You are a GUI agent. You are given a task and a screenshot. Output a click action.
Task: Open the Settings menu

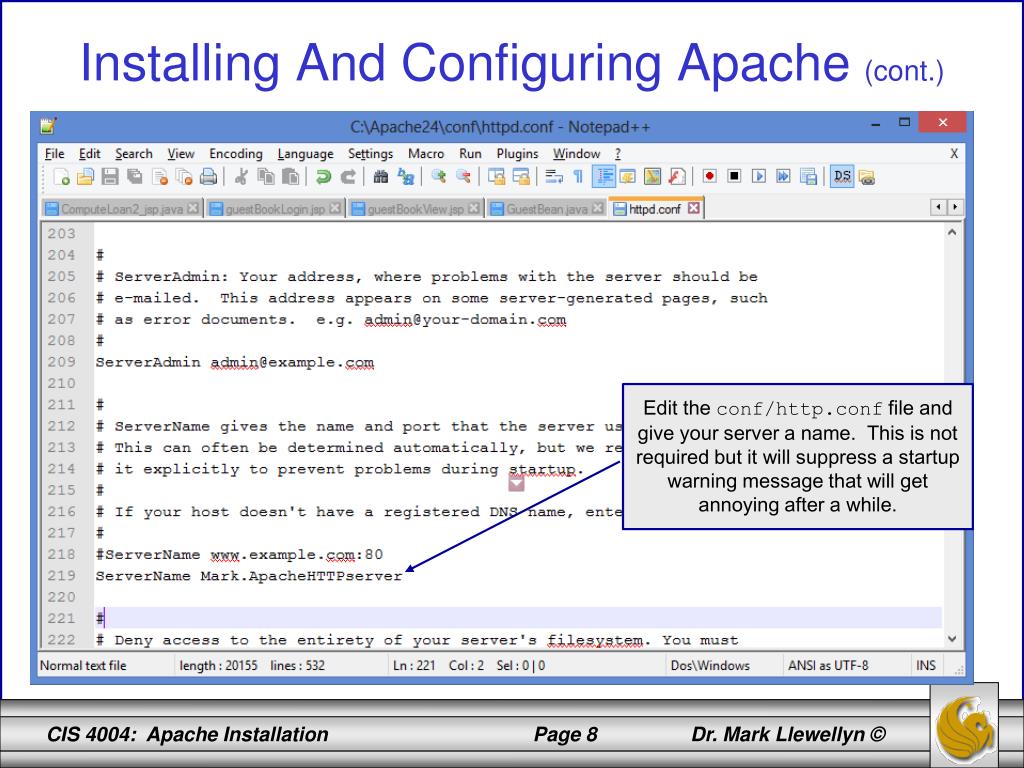pos(370,153)
